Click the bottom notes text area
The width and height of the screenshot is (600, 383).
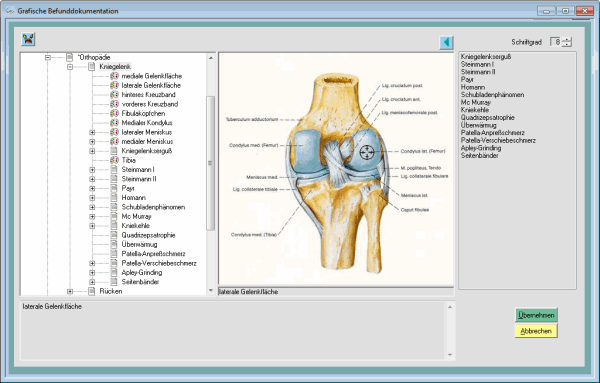[x=233, y=331]
